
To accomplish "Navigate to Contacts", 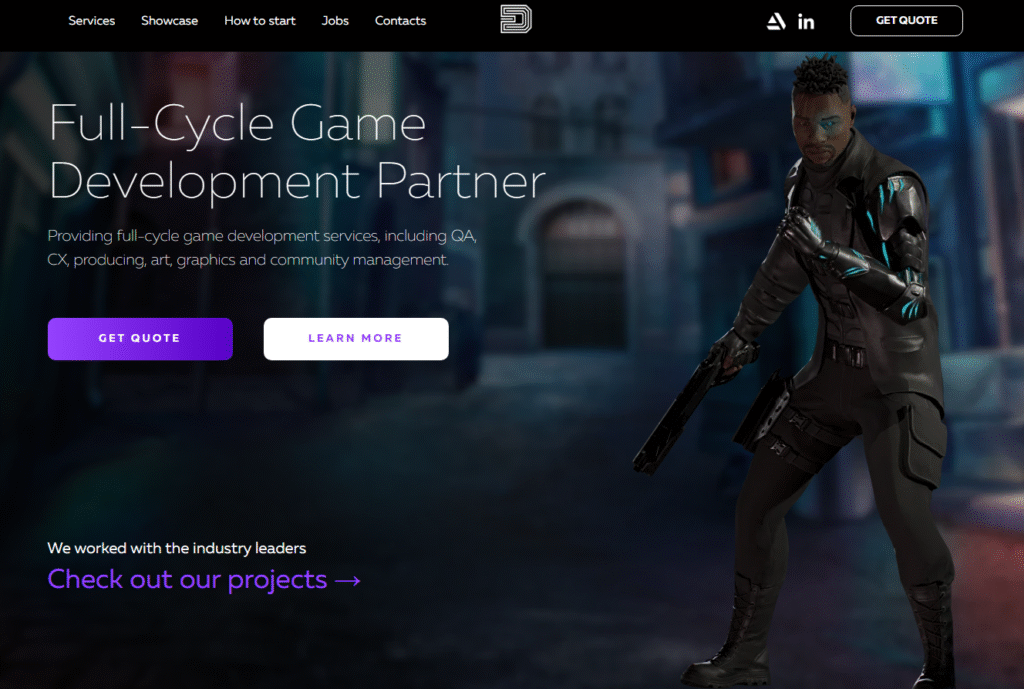I will pyautogui.click(x=400, y=21).
